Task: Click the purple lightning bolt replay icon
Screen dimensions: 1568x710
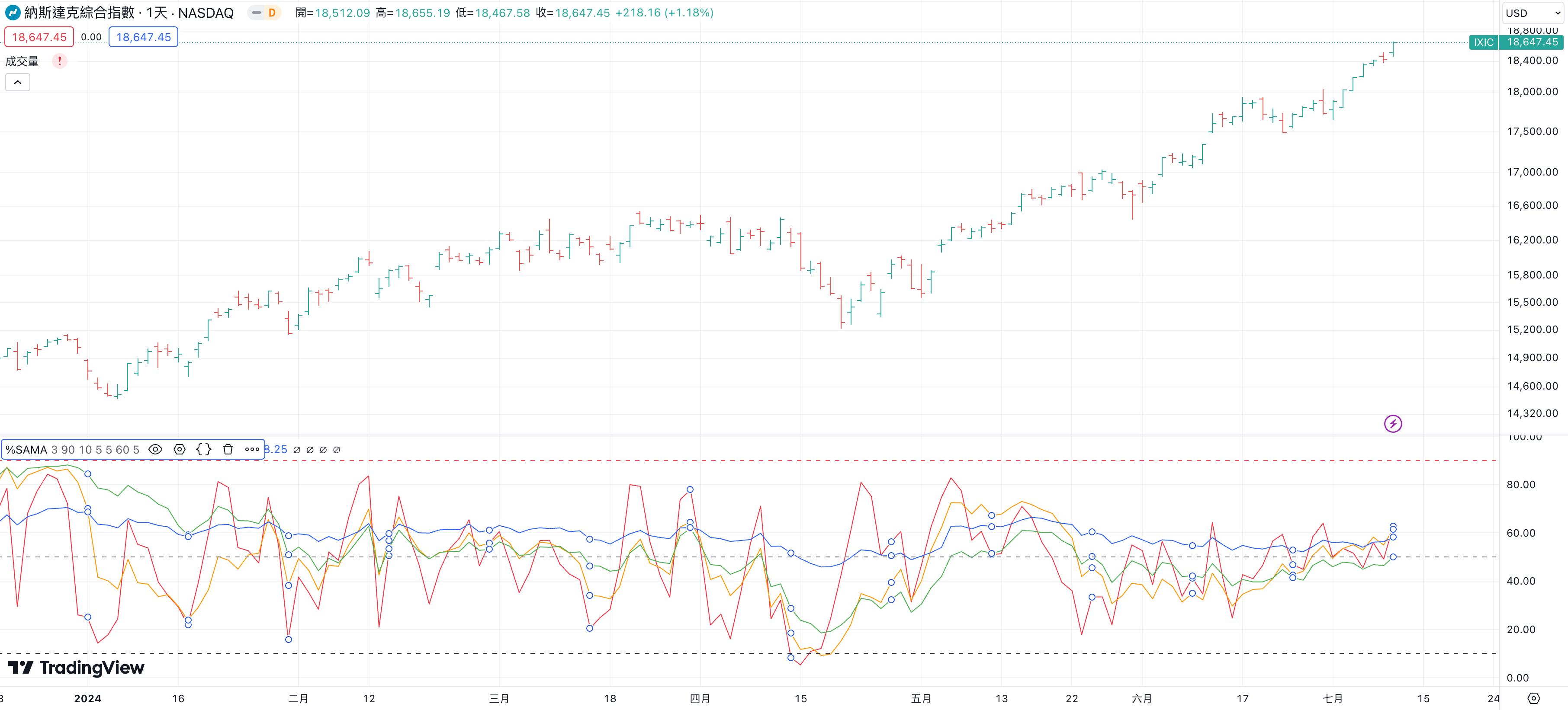Action: pyautogui.click(x=1393, y=423)
